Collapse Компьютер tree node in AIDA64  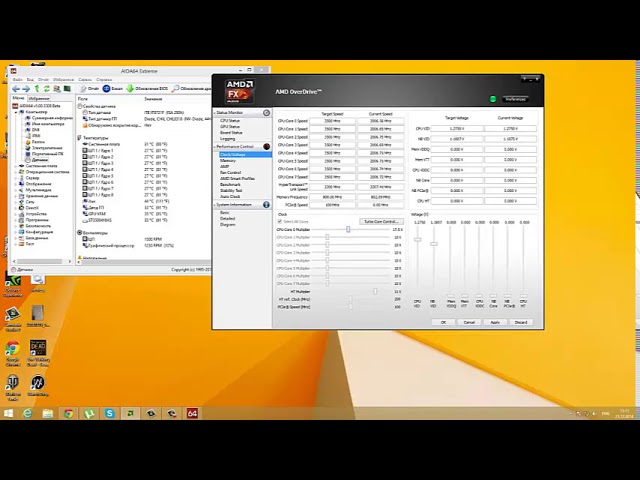tap(16, 112)
